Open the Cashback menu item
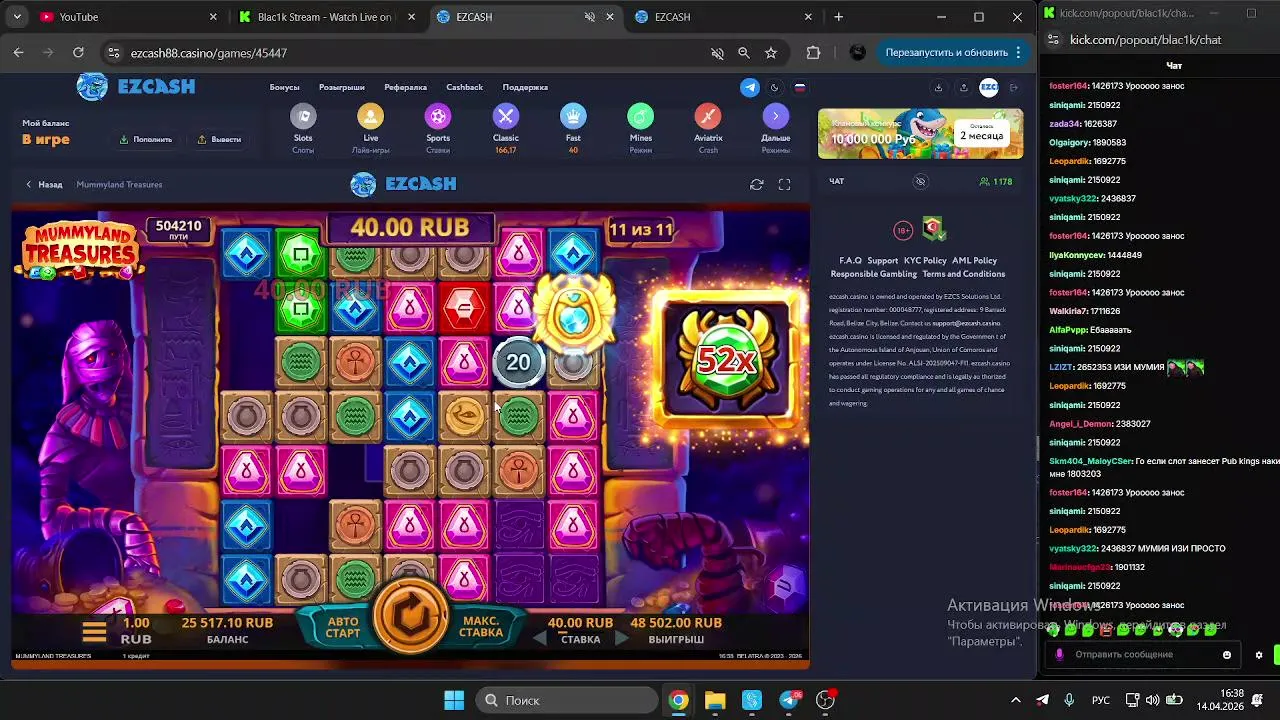 tap(465, 87)
